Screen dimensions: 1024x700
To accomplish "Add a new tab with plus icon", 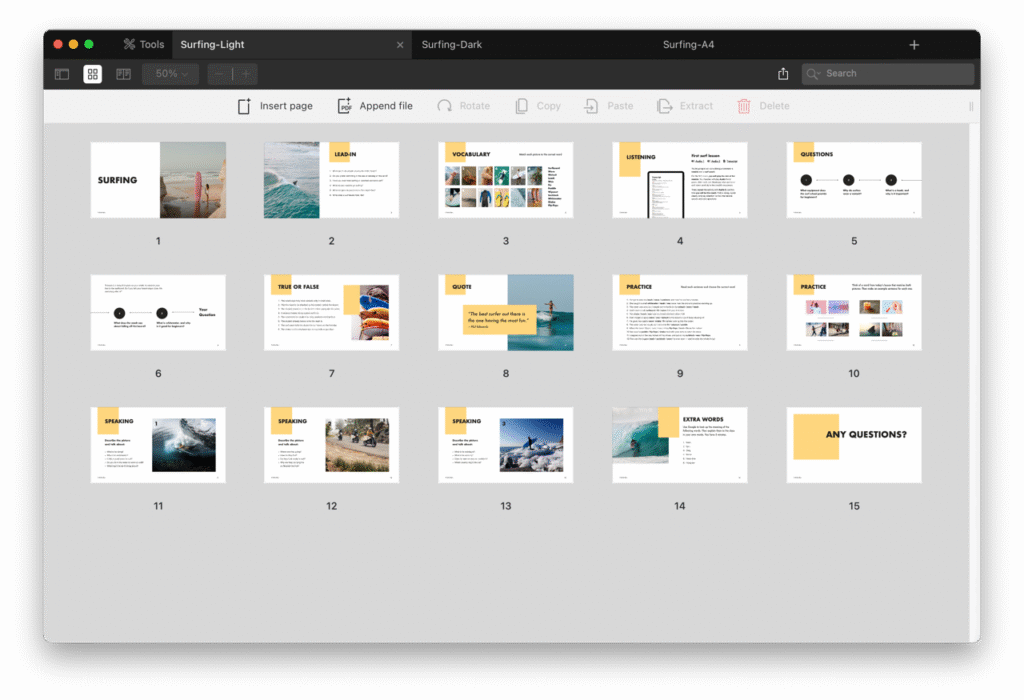I will [x=913, y=45].
